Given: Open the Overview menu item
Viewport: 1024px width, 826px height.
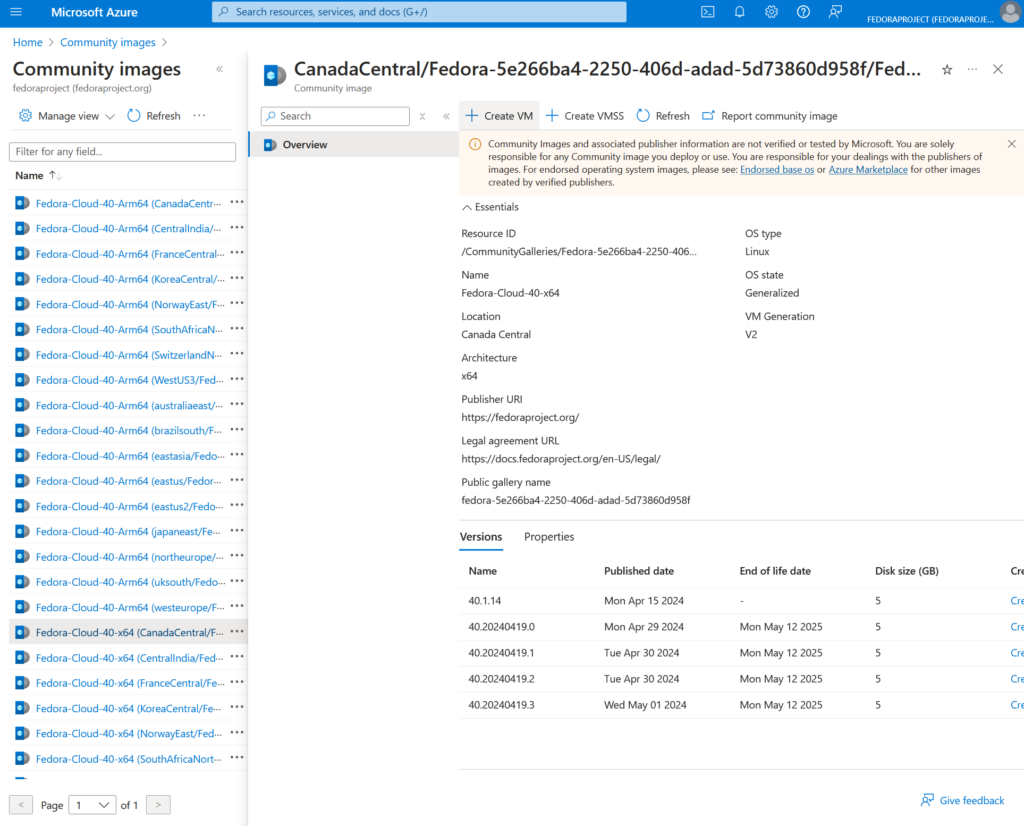Looking at the screenshot, I should [354, 145].
